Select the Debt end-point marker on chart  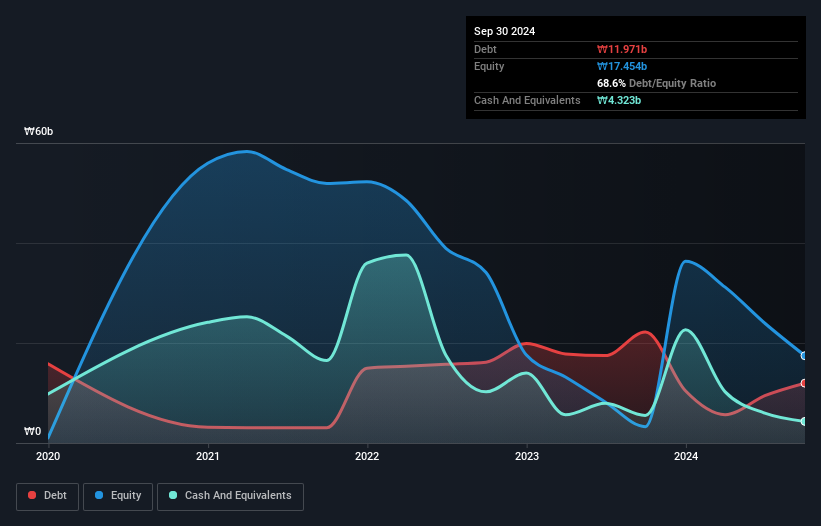tap(804, 383)
